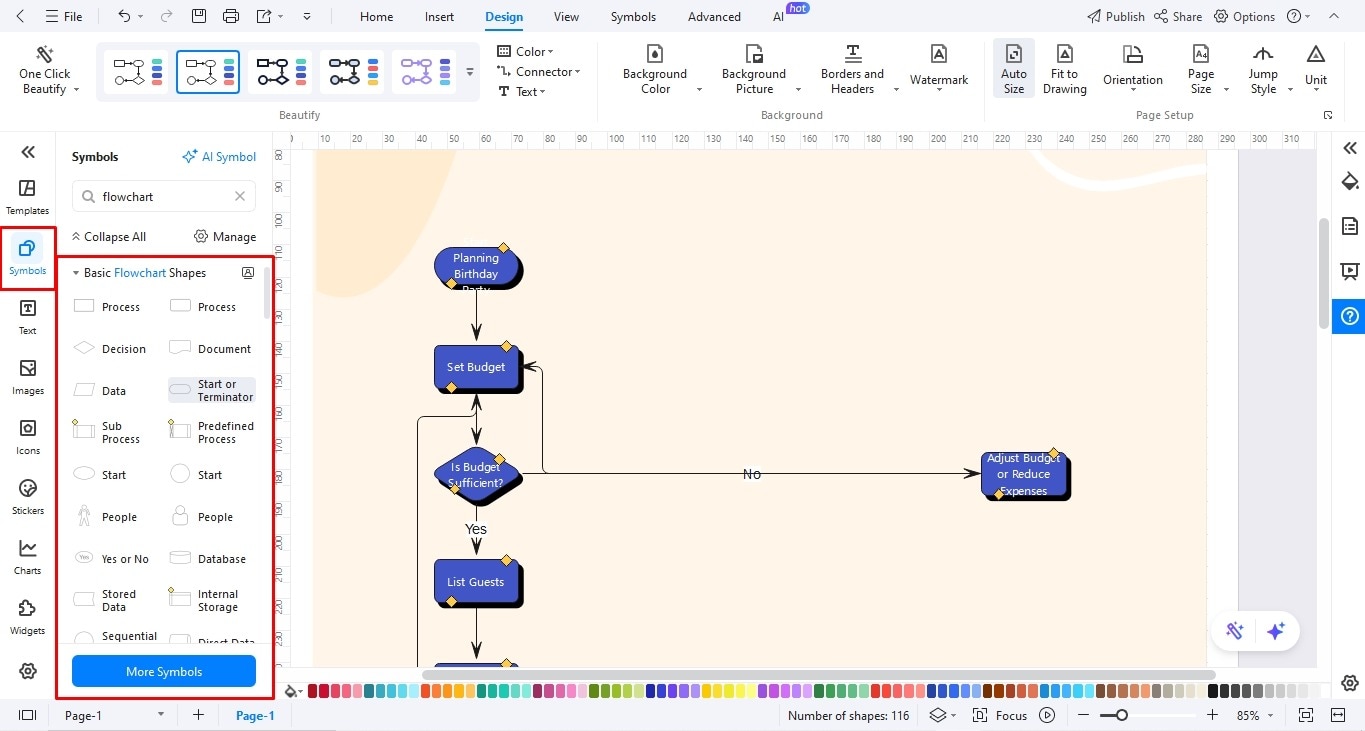Open the Widgets sidebar panel

(x=28, y=617)
